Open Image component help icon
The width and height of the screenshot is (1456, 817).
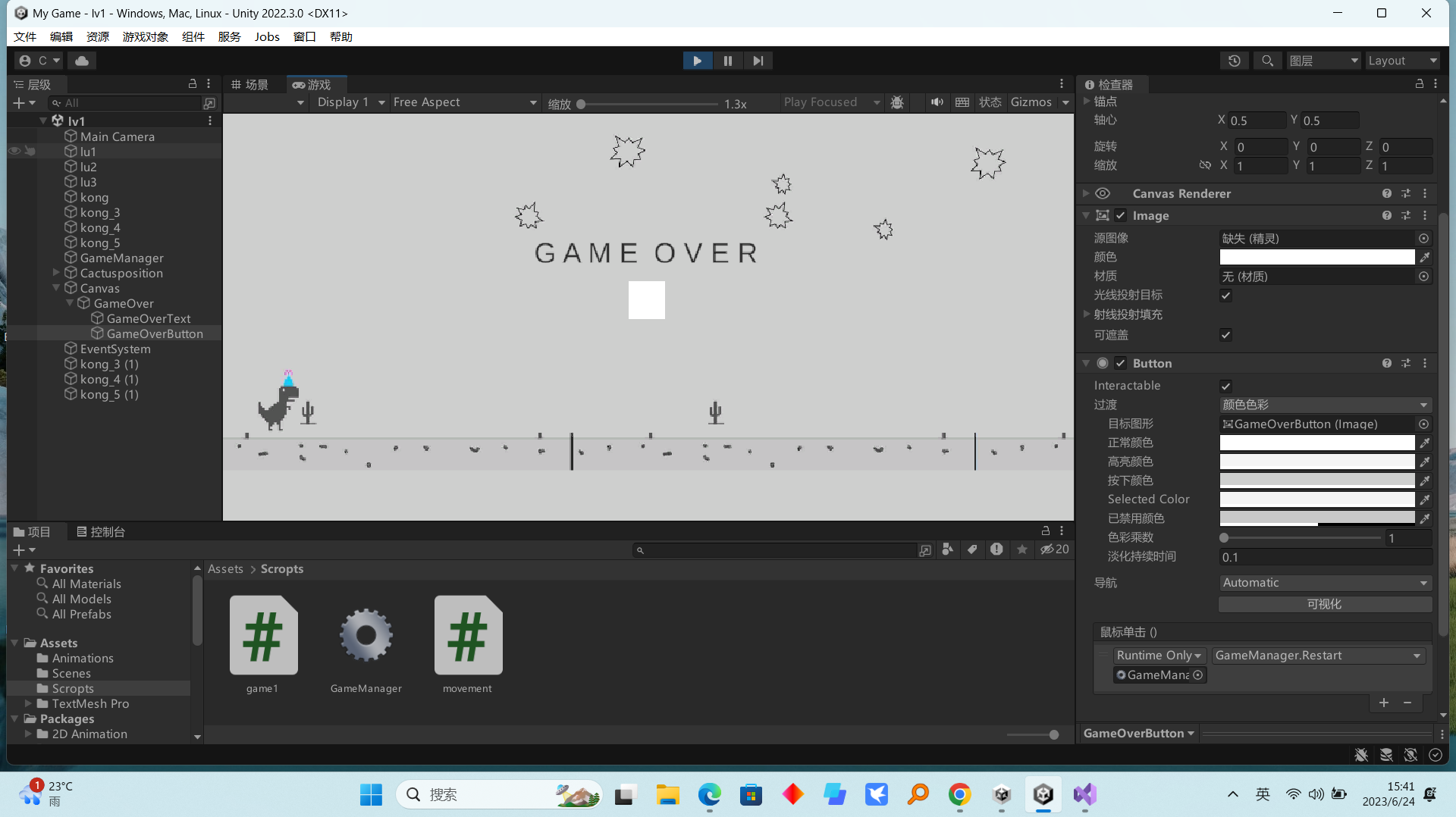(1387, 216)
